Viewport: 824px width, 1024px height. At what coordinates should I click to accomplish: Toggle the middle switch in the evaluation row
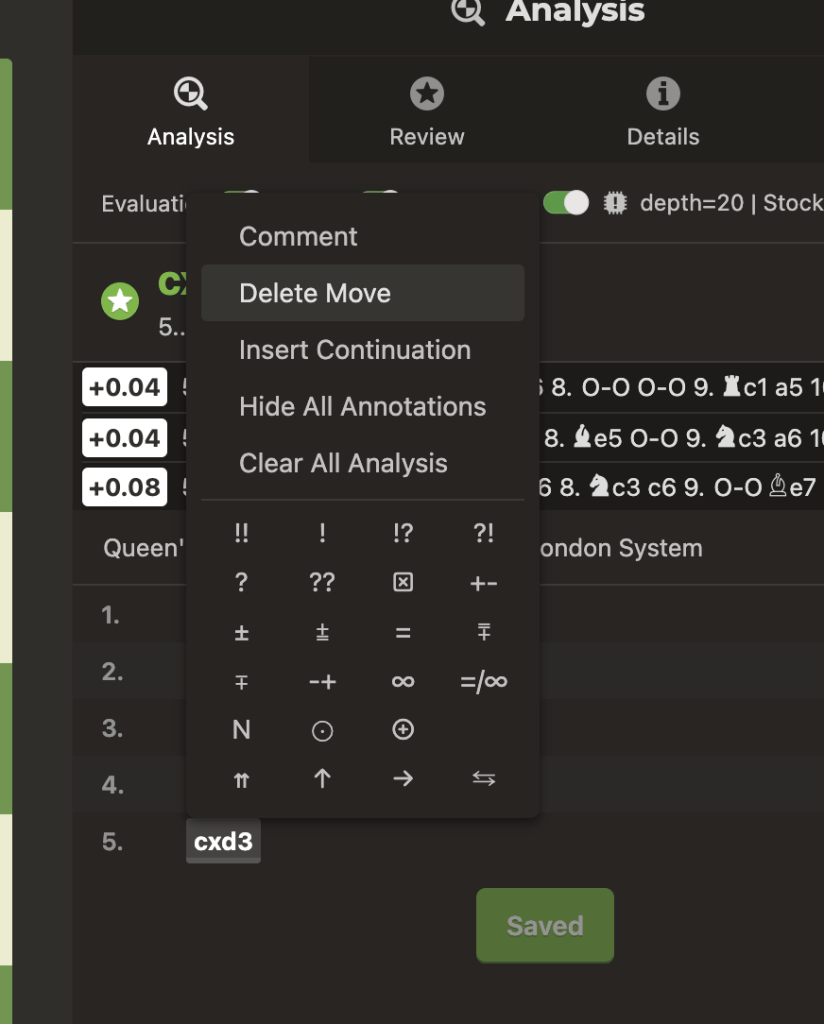point(381,195)
